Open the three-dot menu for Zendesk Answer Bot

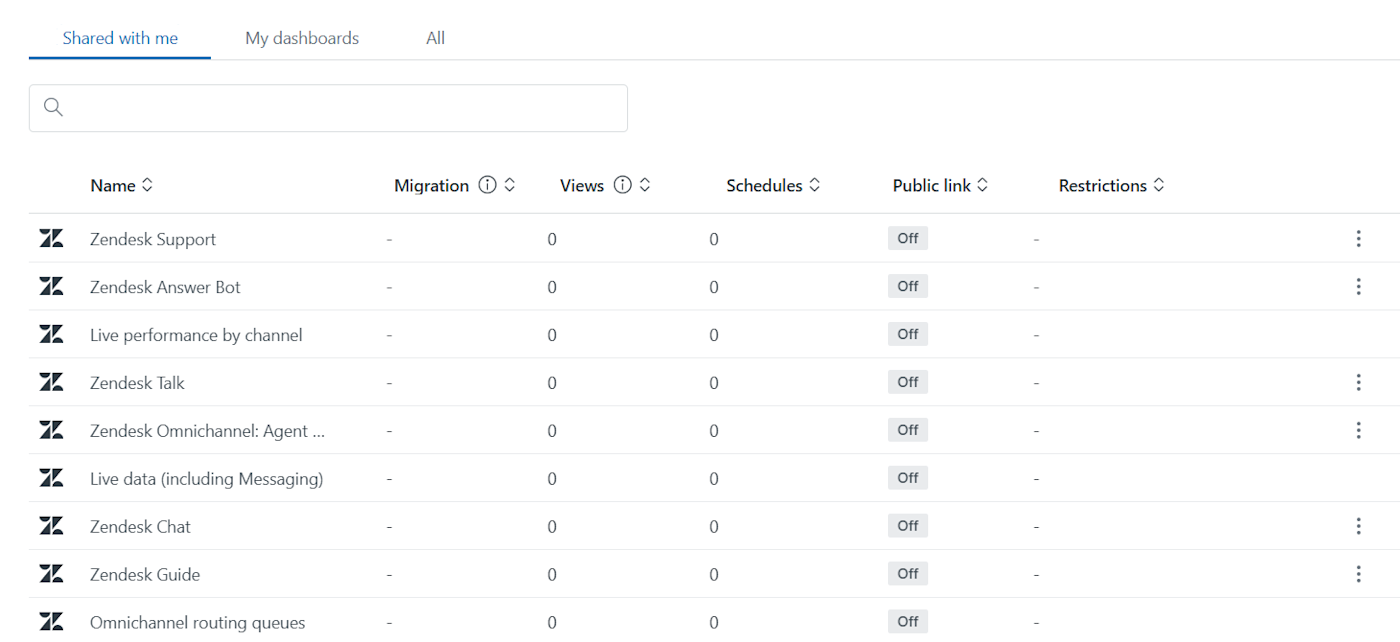(x=1358, y=286)
